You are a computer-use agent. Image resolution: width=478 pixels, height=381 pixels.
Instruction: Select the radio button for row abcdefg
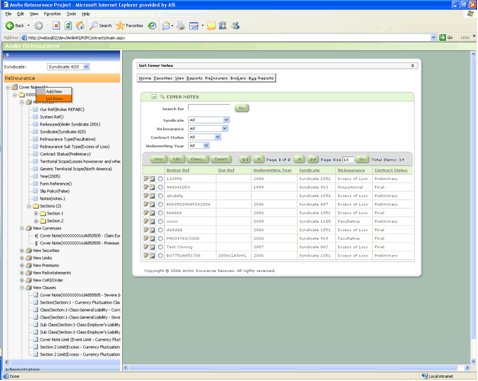tap(160, 196)
